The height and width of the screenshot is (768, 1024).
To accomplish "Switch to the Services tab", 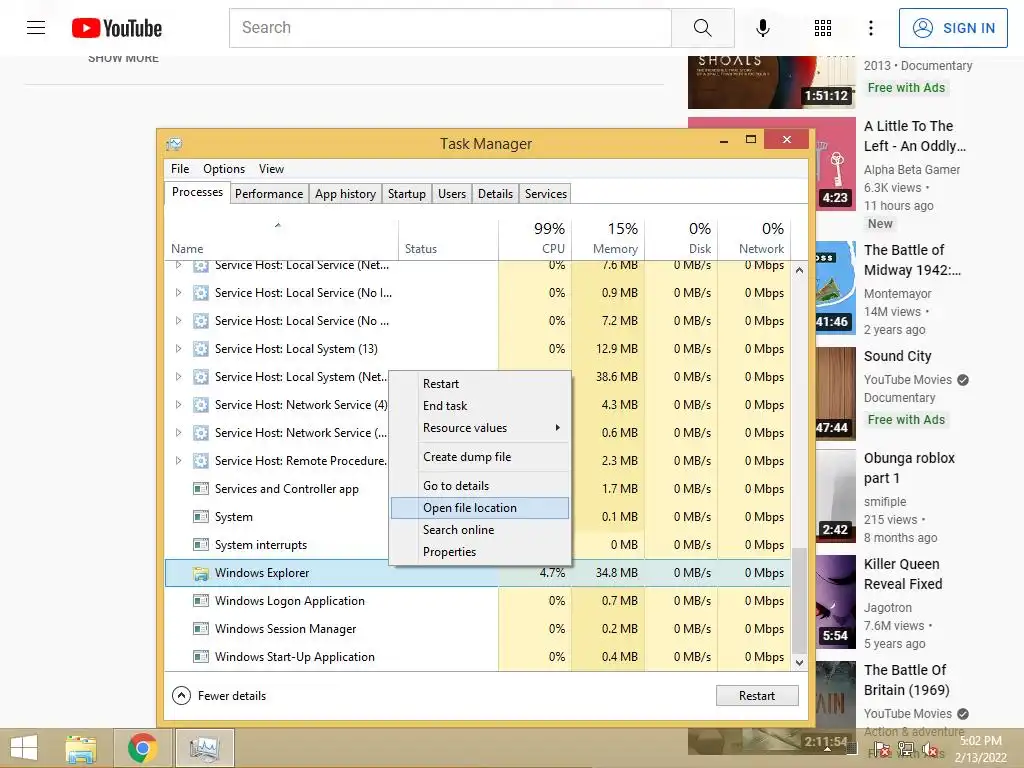I will click(x=546, y=194).
